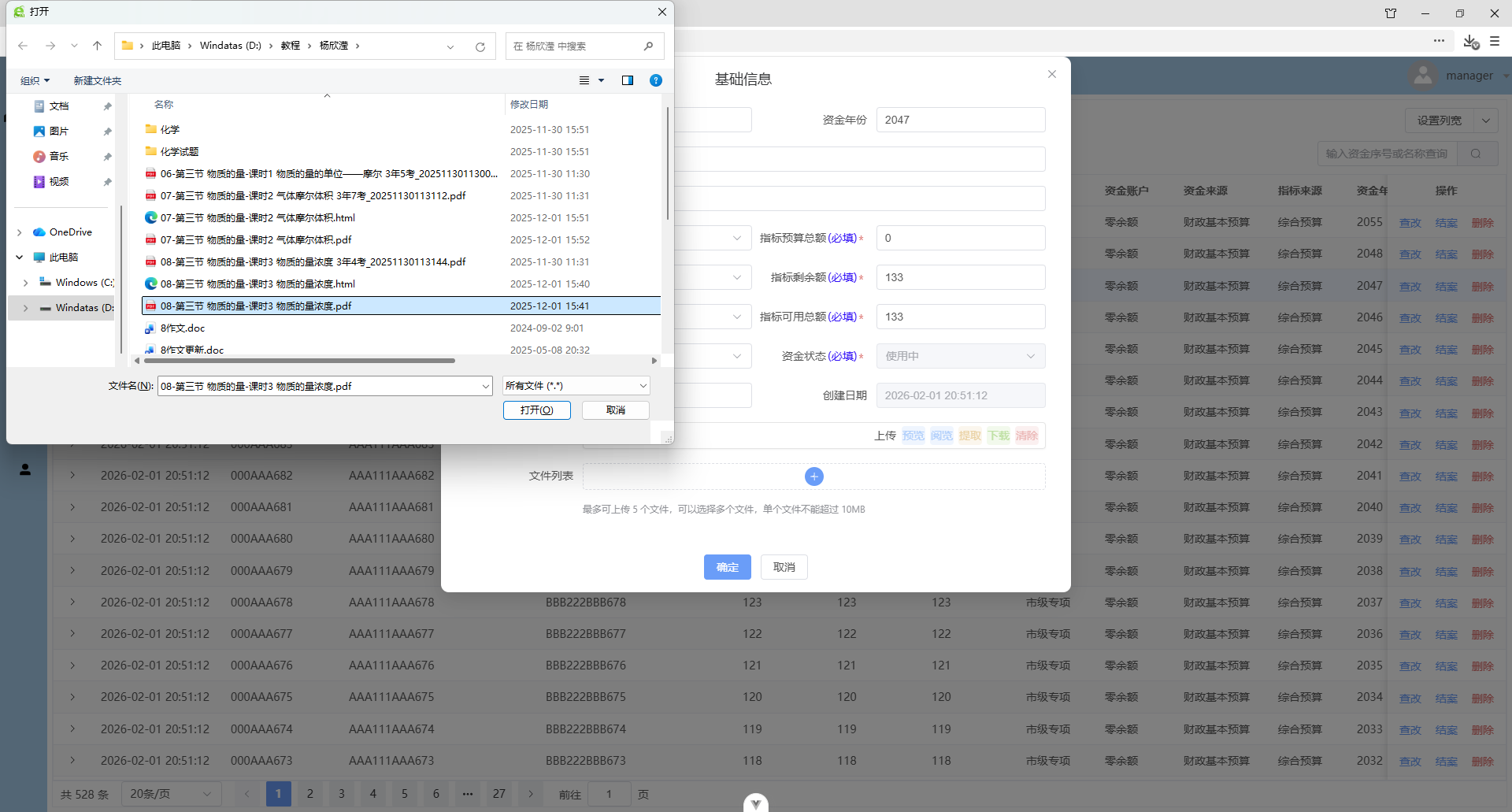Open file type filter 所有文件 dropdown
Screen dimensions: 1512x812
click(576, 386)
